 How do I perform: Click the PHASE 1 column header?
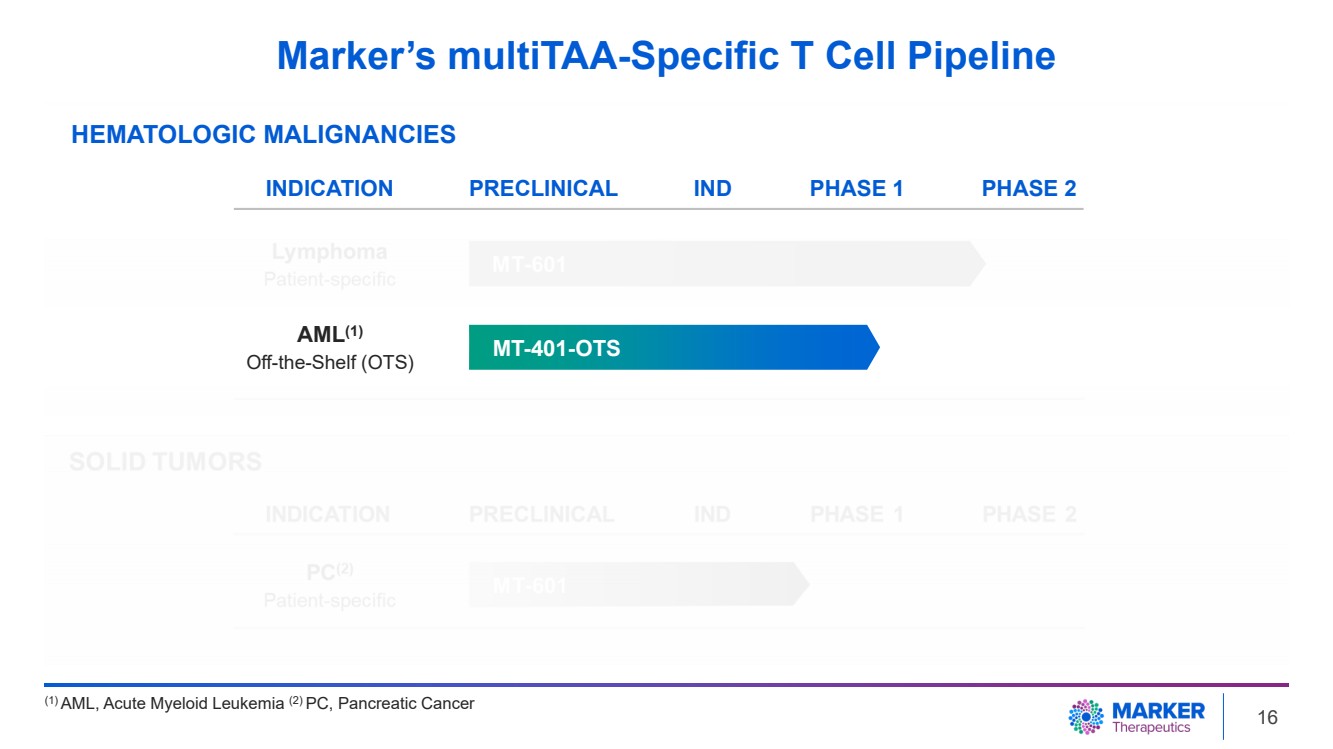pyautogui.click(x=856, y=189)
